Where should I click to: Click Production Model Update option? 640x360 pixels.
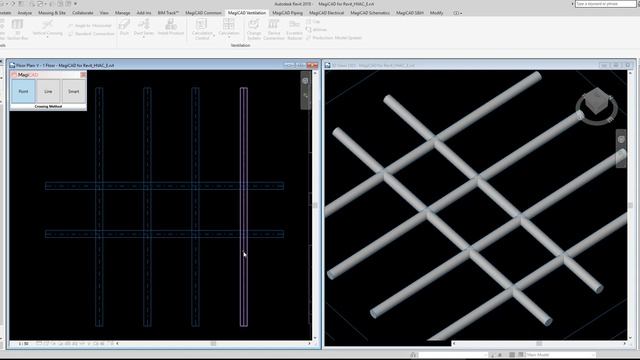(334, 38)
